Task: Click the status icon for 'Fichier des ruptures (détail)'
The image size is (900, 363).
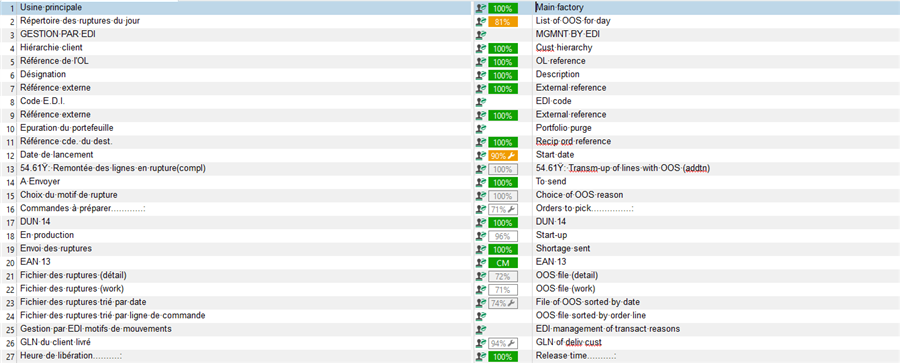Action: [x=481, y=276]
